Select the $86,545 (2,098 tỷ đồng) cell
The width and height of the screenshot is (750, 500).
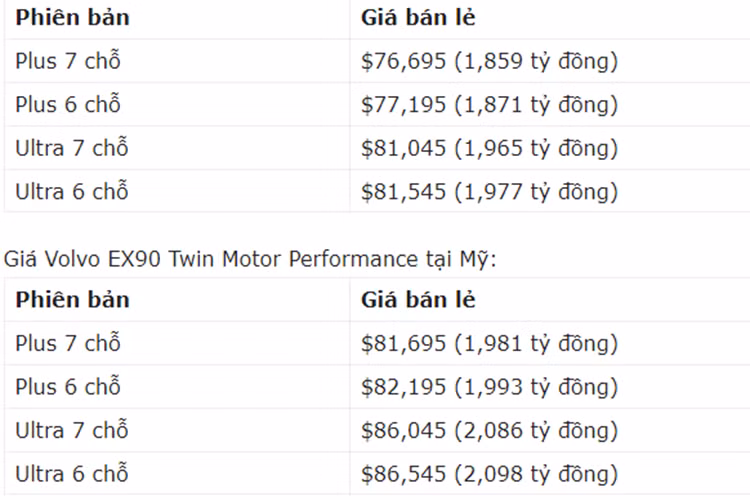(489, 474)
